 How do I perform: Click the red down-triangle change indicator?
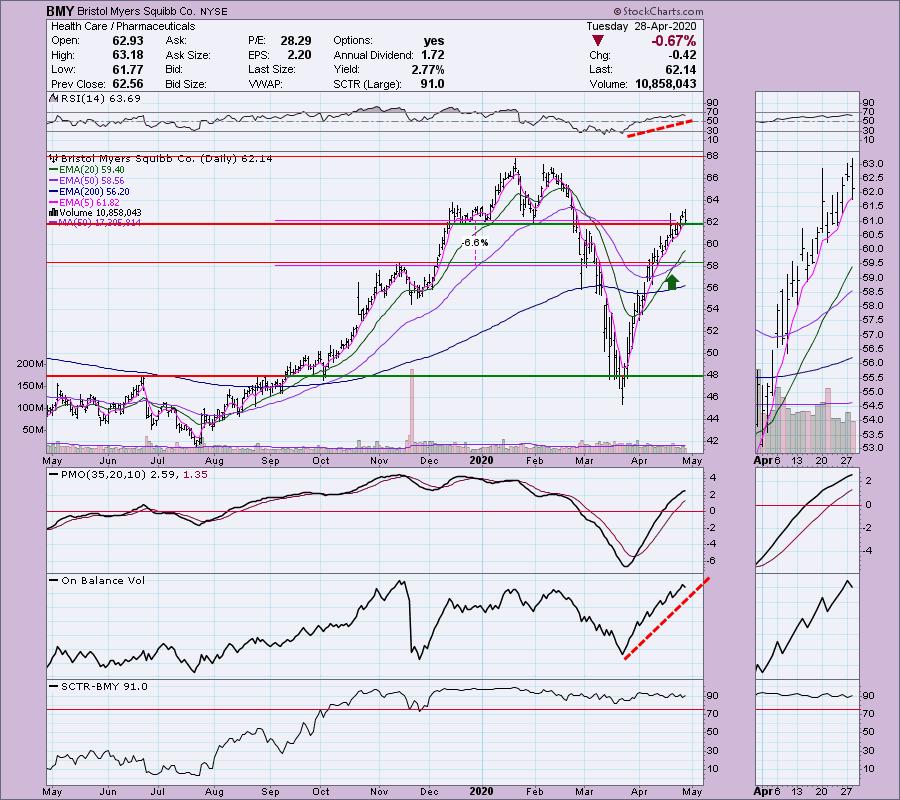(x=598, y=41)
